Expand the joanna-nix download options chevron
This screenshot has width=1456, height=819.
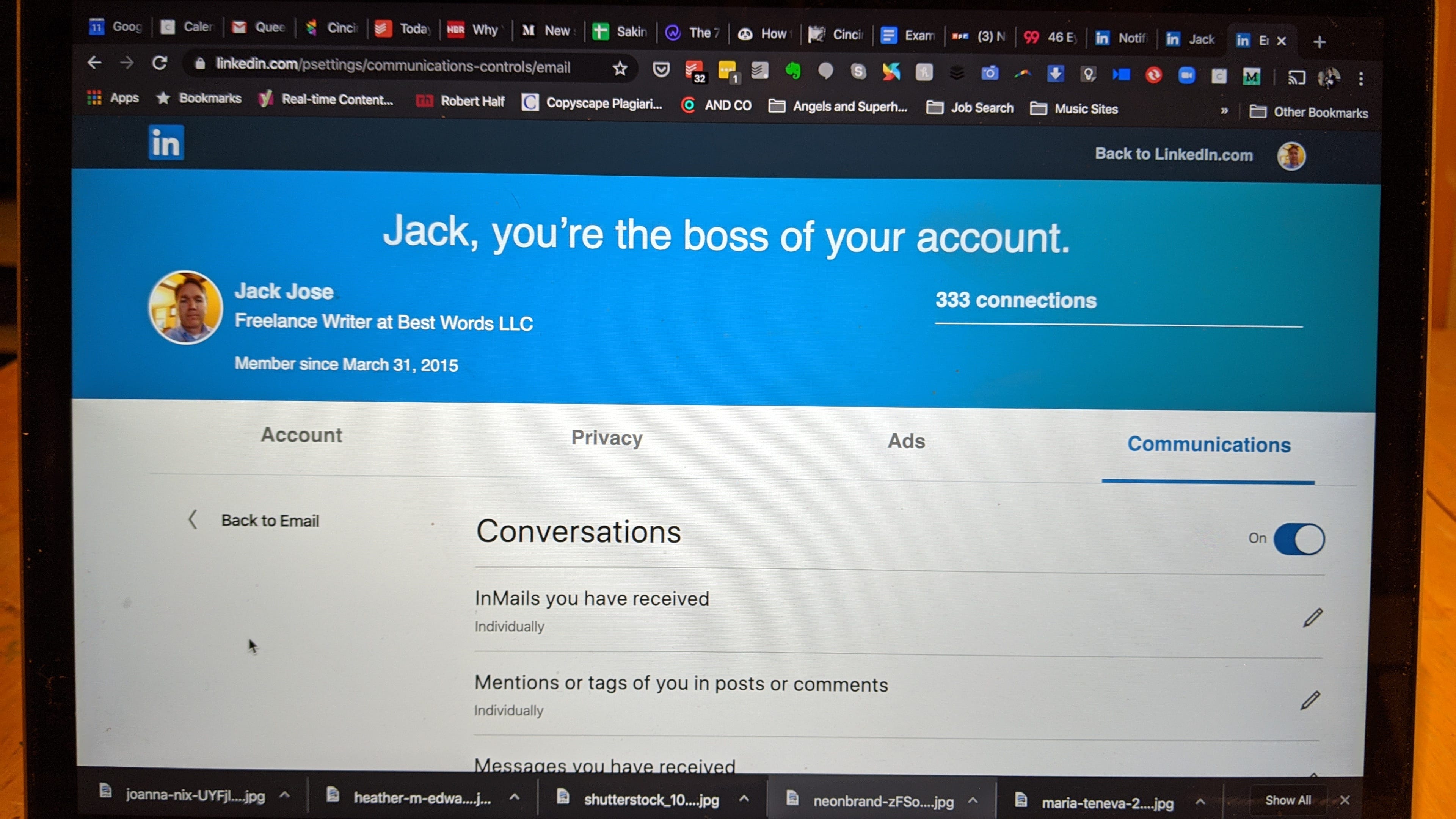tap(285, 795)
